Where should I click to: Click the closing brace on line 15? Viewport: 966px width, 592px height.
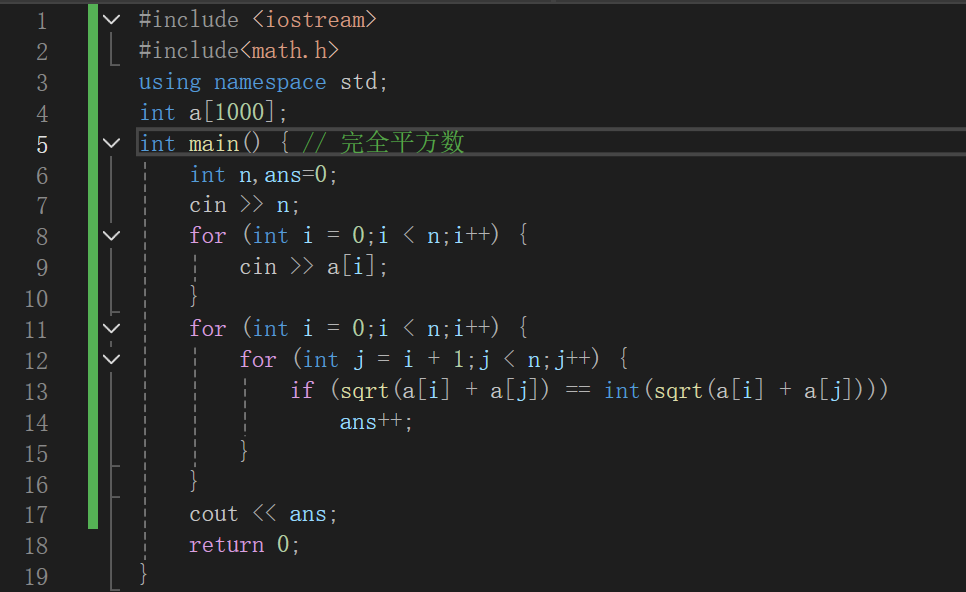244,451
